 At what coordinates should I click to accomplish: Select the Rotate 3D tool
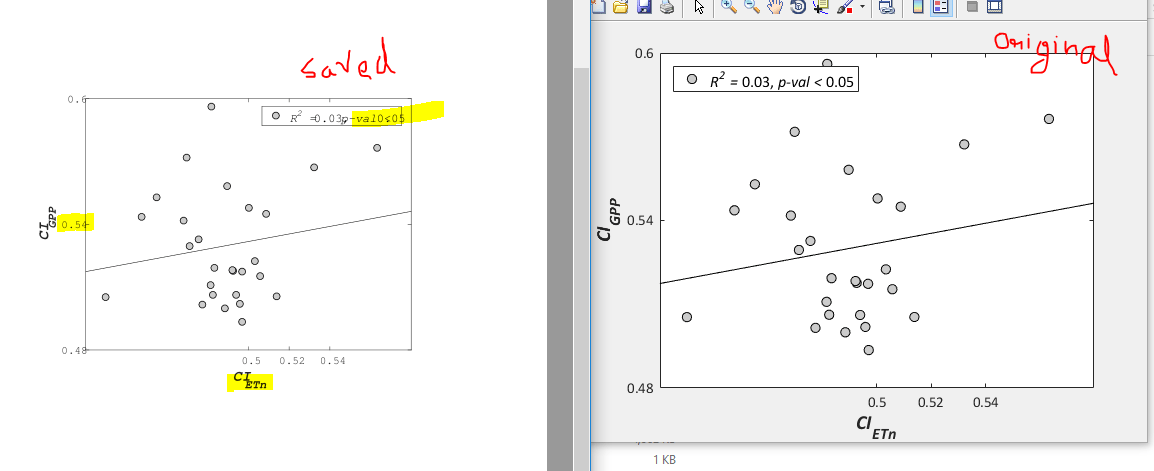point(798,7)
